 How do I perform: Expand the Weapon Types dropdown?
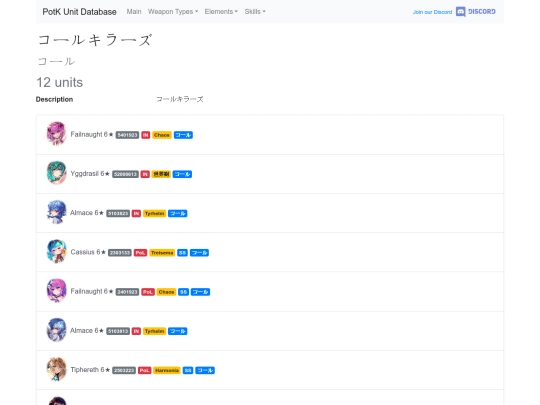(x=173, y=12)
